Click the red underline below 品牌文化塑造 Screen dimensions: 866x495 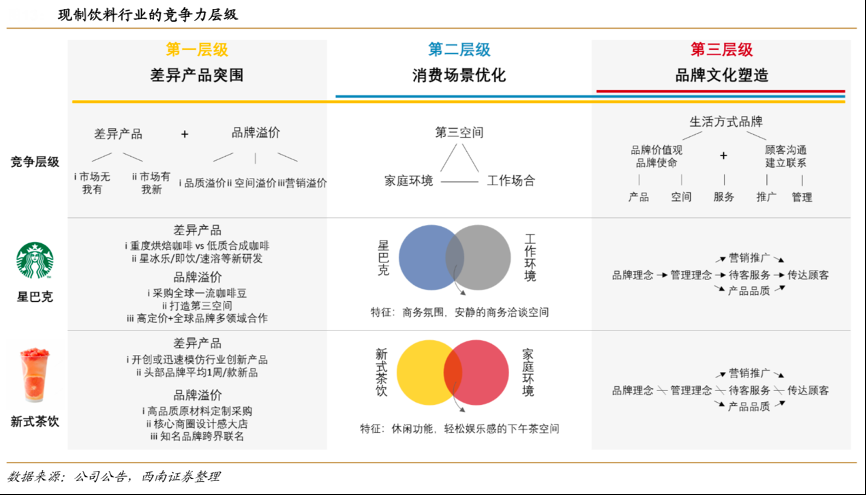click(x=721, y=92)
